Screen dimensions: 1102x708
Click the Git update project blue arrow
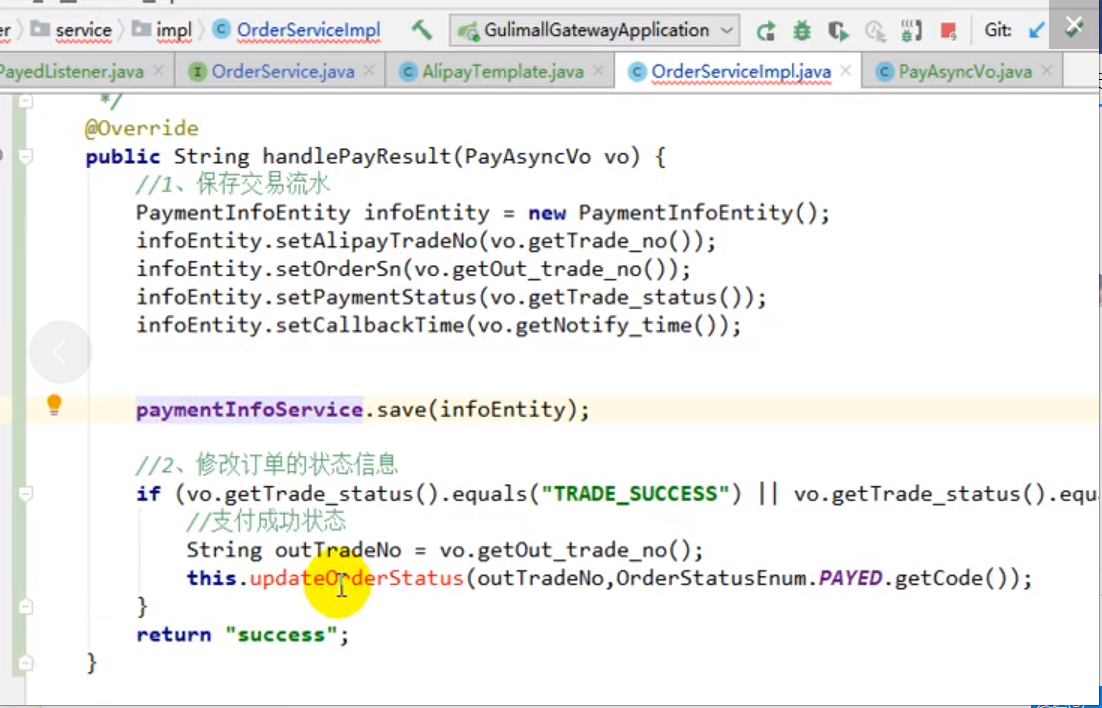point(1037,30)
